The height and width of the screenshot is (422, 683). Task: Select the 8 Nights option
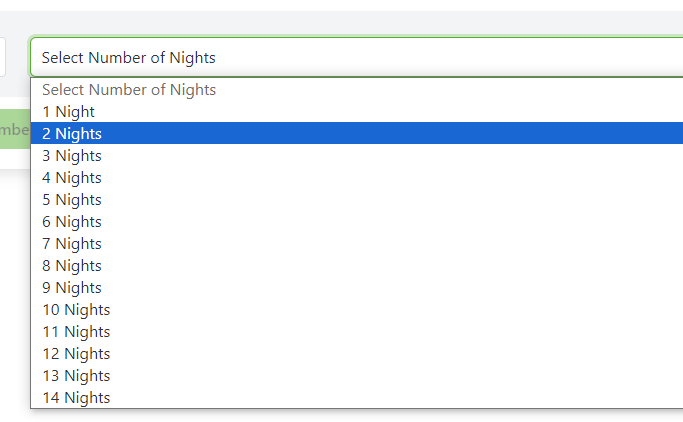point(72,266)
